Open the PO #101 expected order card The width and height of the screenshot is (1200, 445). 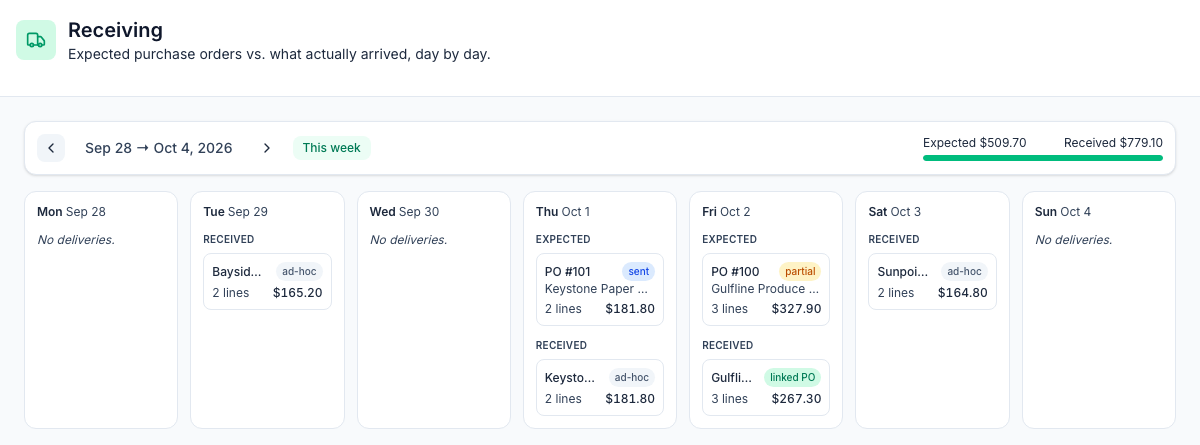point(600,290)
